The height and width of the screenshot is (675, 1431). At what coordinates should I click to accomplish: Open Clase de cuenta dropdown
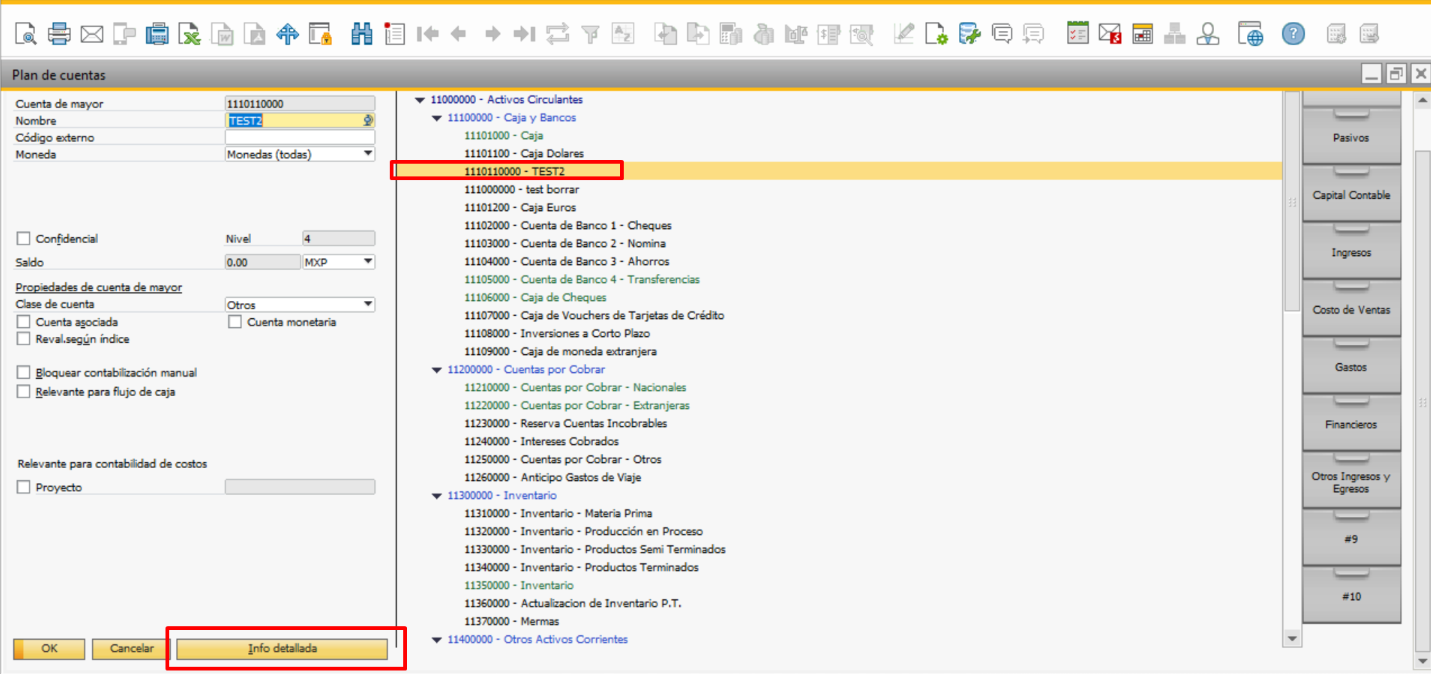click(368, 305)
